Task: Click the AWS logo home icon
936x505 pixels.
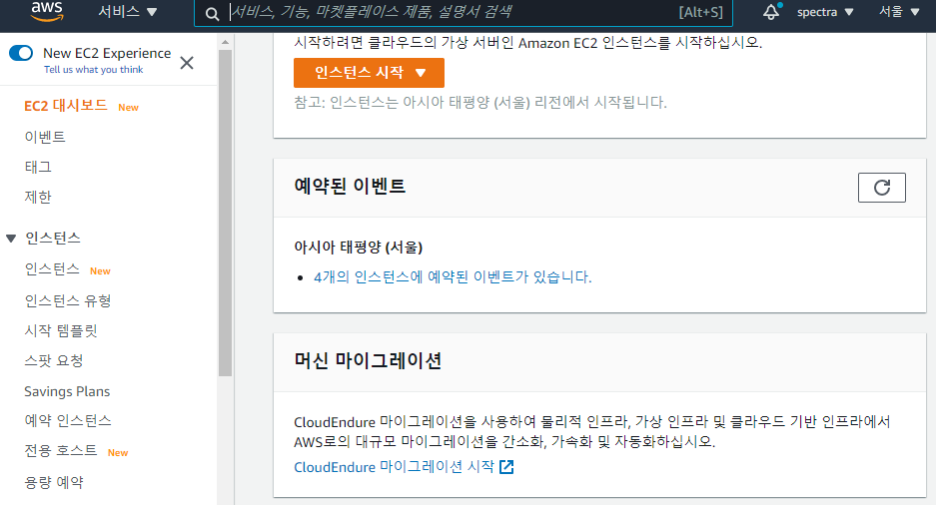Action: click(47, 11)
